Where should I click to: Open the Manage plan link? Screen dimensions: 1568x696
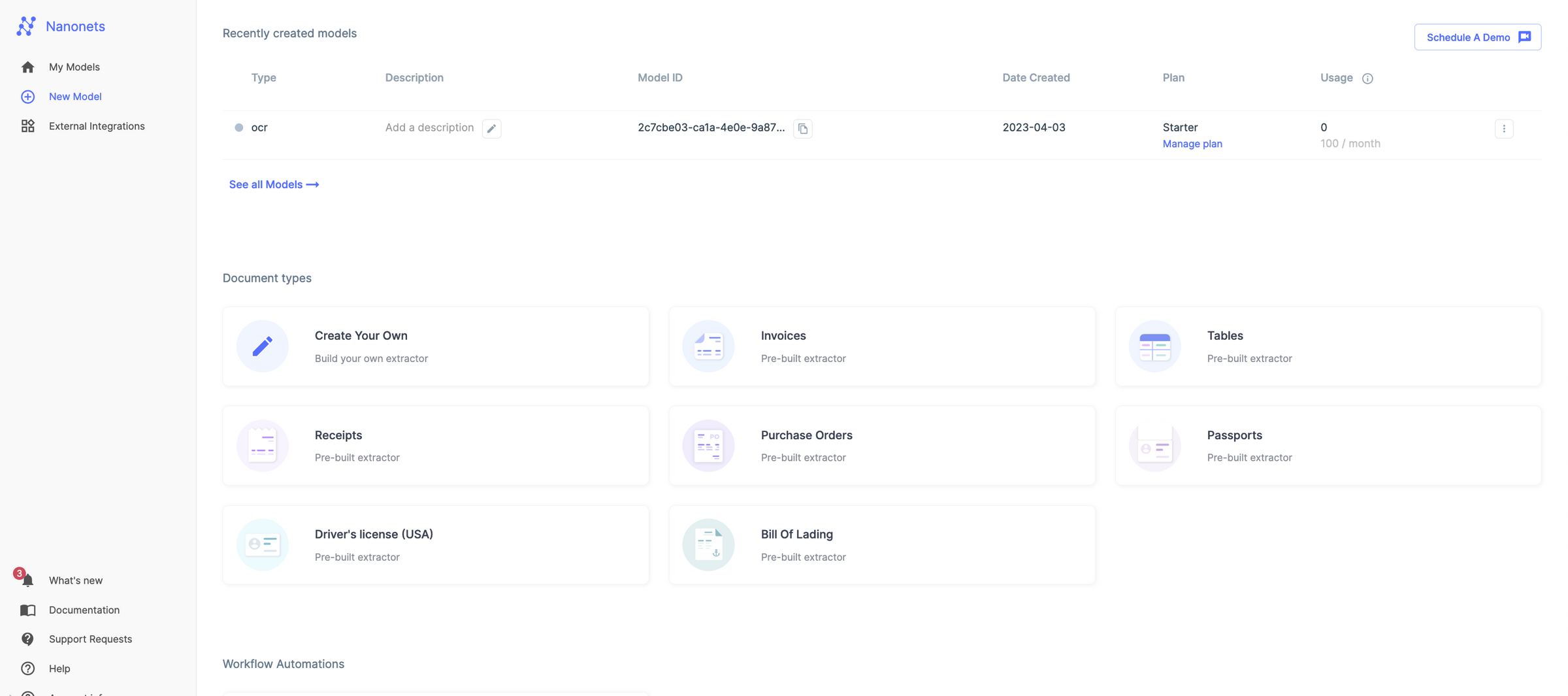pyautogui.click(x=1192, y=143)
